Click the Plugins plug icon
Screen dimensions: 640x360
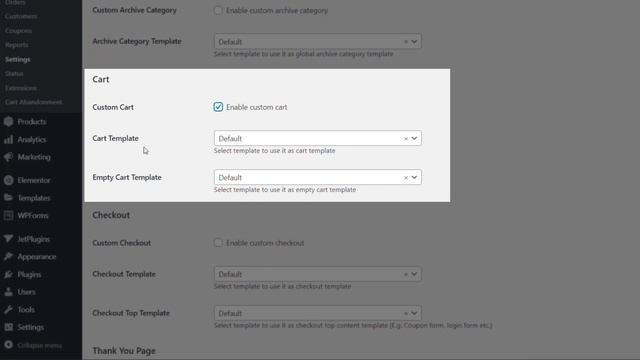(9, 274)
